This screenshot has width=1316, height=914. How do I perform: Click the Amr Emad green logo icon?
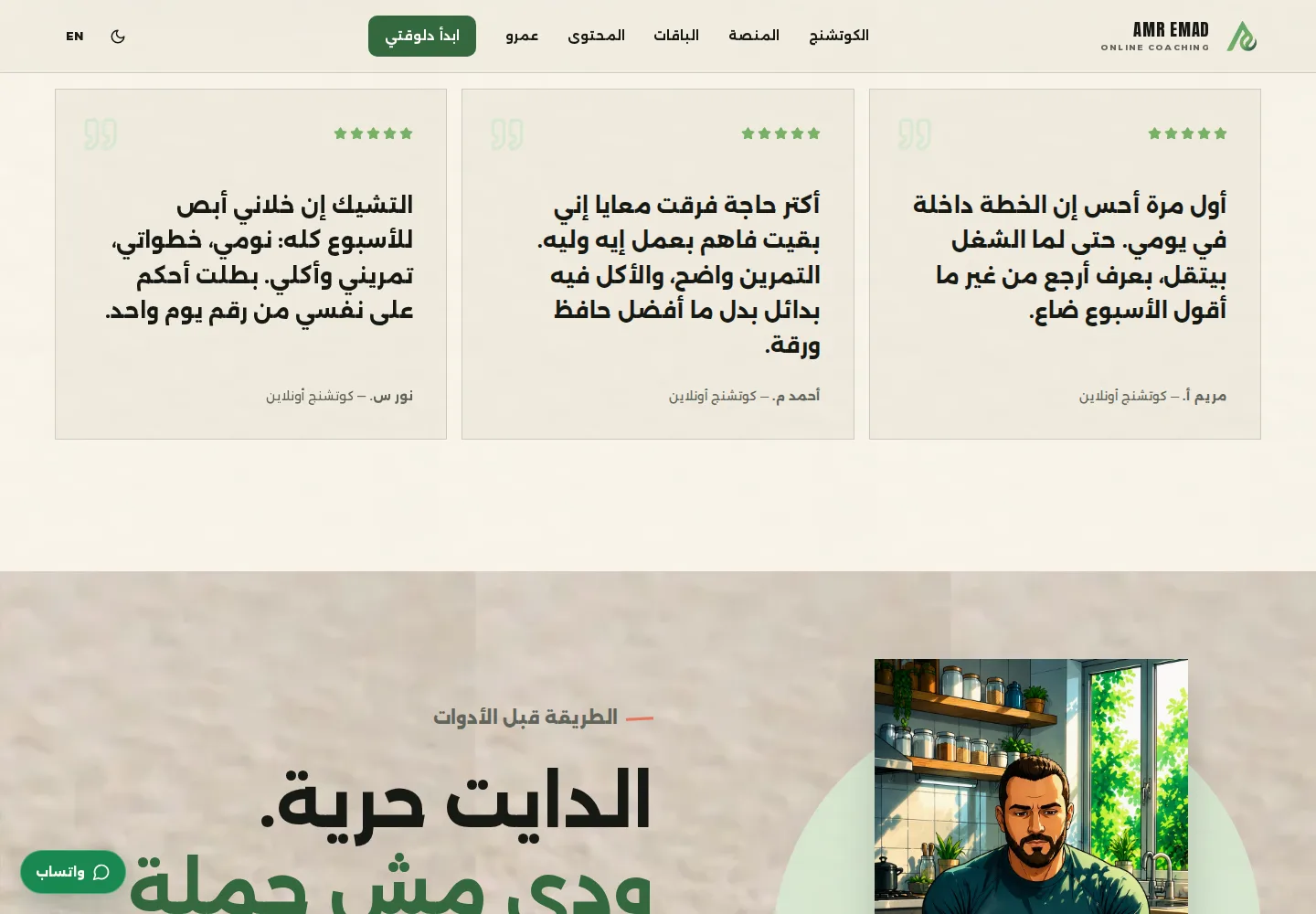point(1241,37)
